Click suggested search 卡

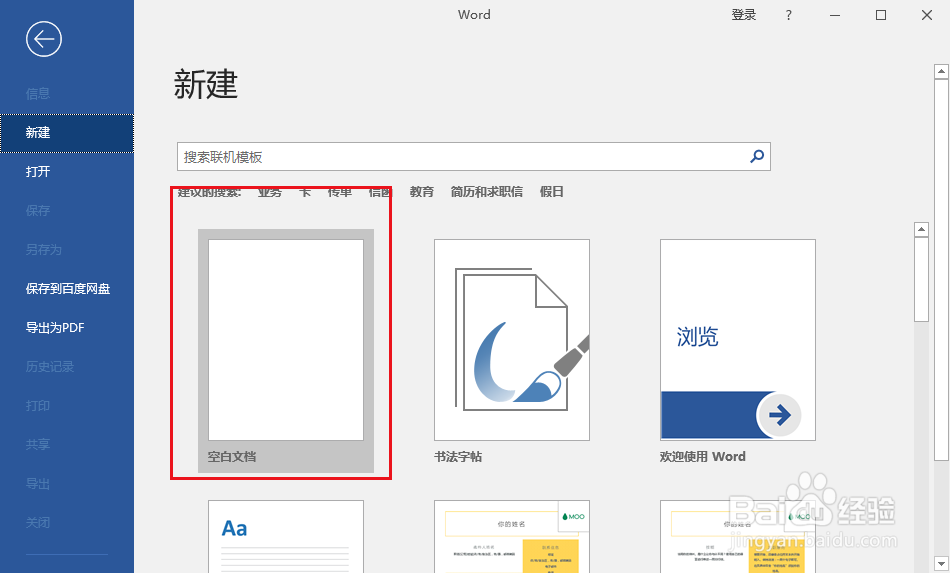coord(305,192)
